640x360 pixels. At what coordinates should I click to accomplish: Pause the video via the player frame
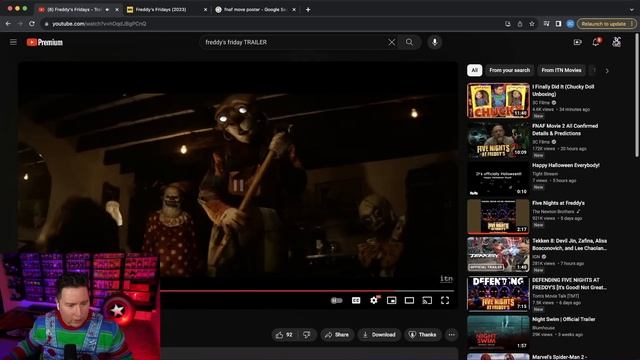click(x=238, y=176)
